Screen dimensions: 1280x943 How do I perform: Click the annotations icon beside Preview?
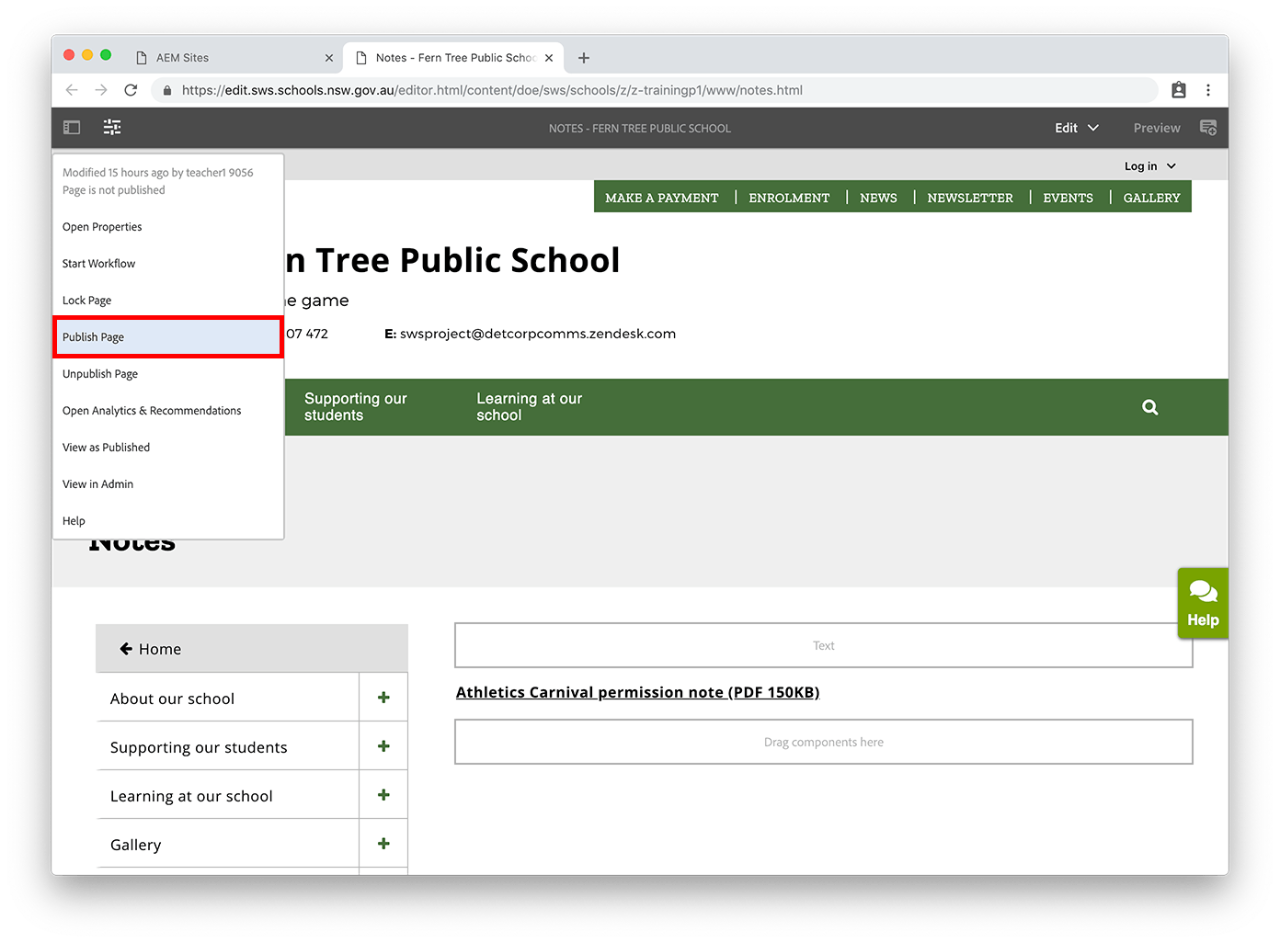pyautogui.click(x=1208, y=128)
